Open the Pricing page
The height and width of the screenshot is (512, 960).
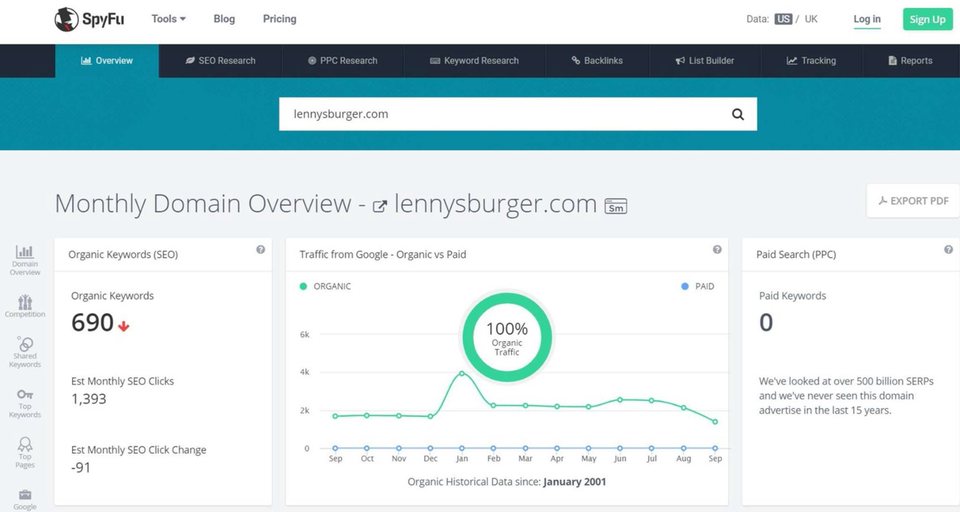[x=279, y=19]
